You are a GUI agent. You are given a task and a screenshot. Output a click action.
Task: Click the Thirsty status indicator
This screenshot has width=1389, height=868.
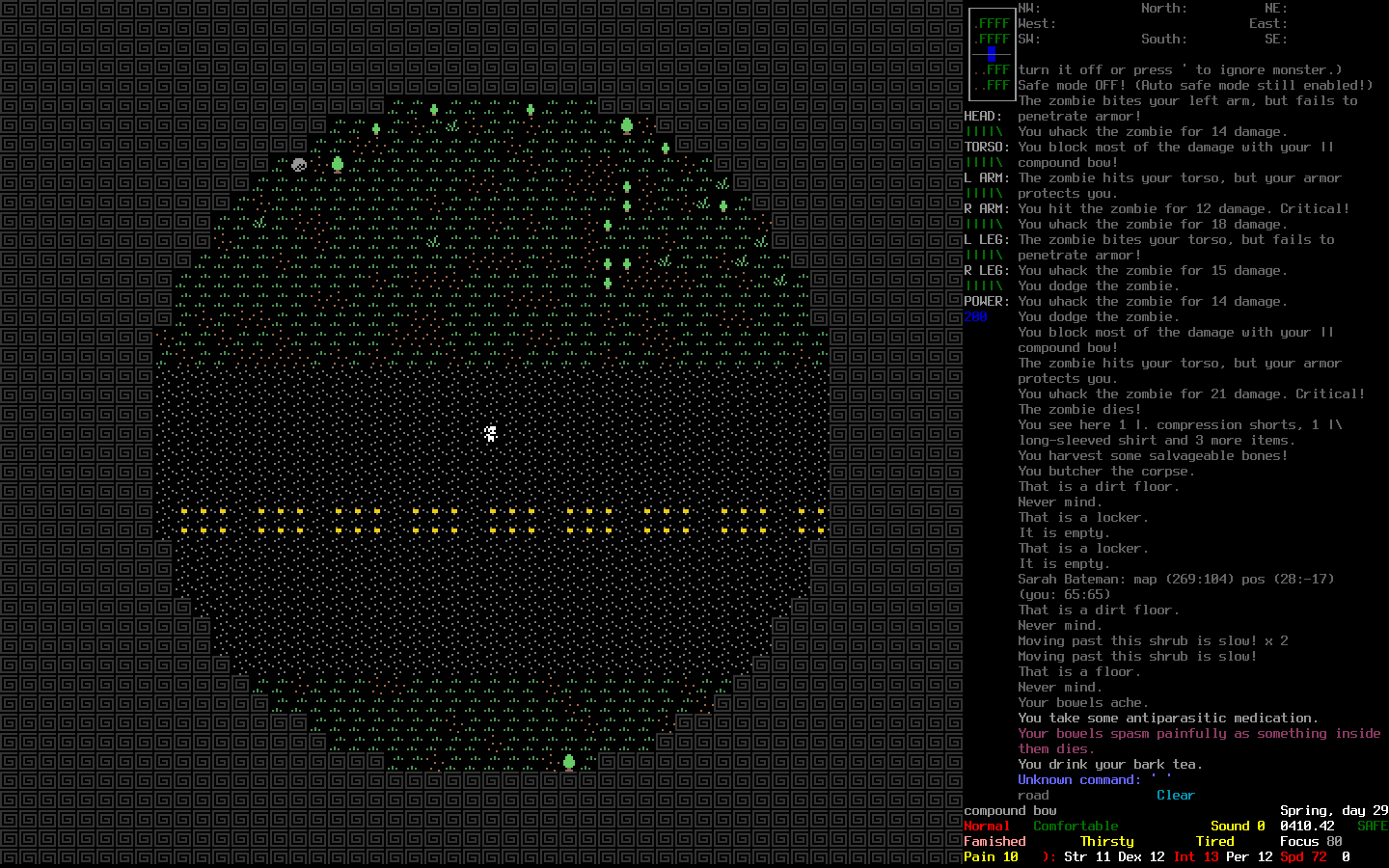1107,841
